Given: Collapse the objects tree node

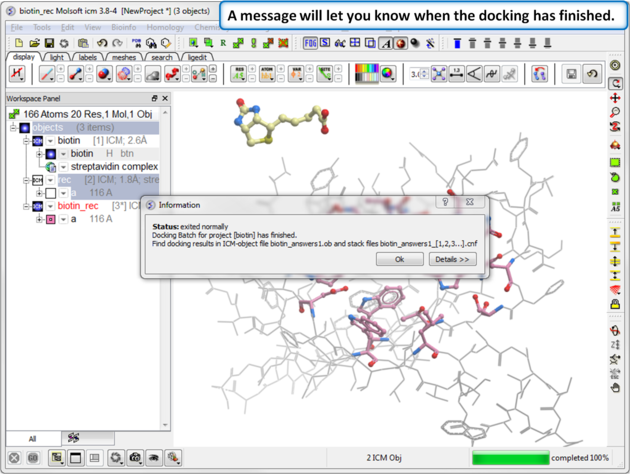Looking at the screenshot, I should [x=13, y=128].
